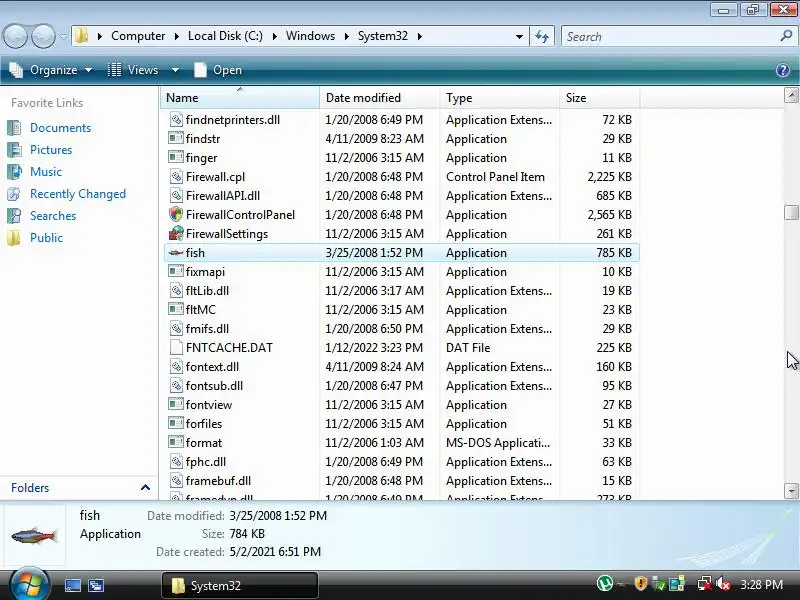Click the Views button
Viewport: 800px width, 600px height.
click(134, 70)
